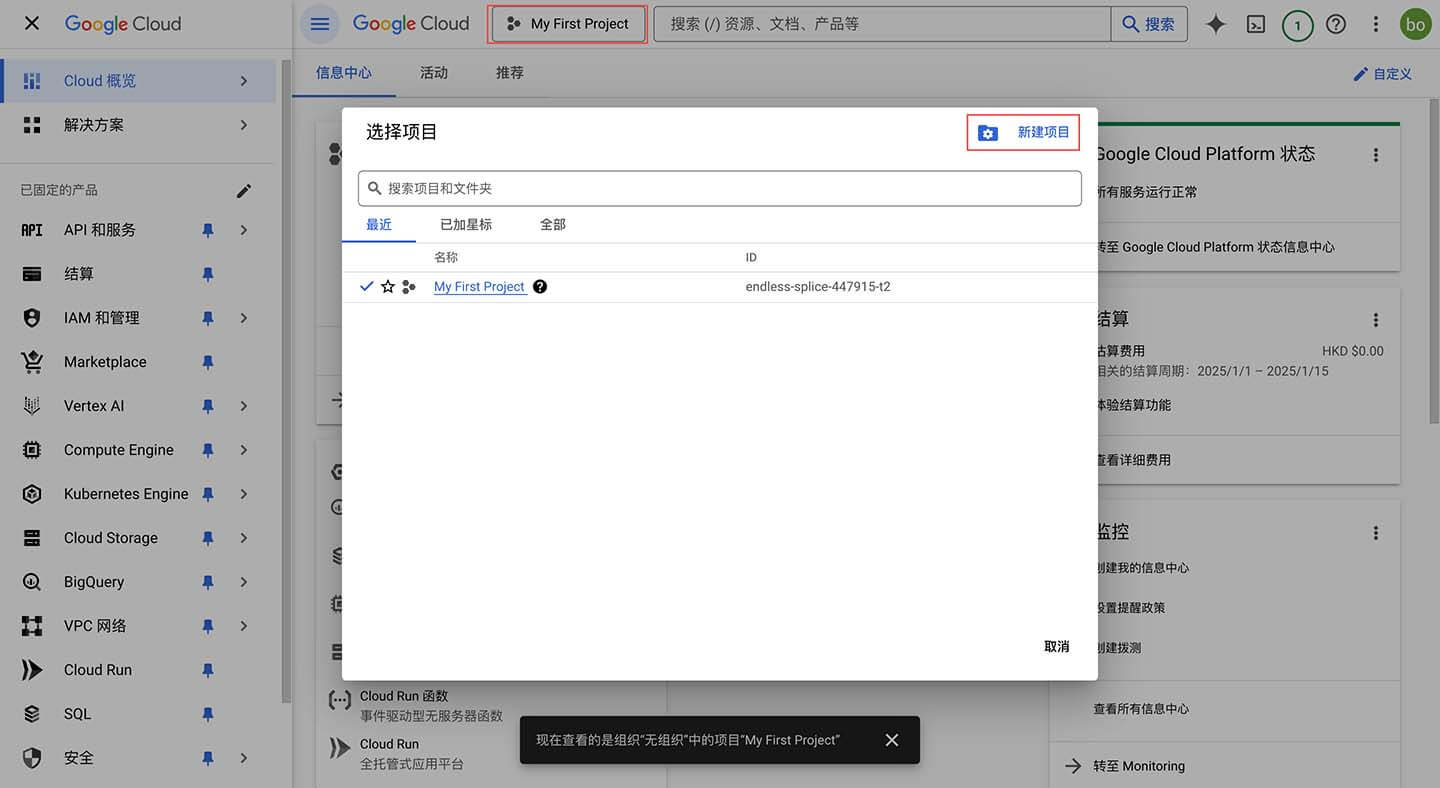Open the top bar three-dot settings menu
The width and height of the screenshot is (1440, 788).
tap(1376, 24)
